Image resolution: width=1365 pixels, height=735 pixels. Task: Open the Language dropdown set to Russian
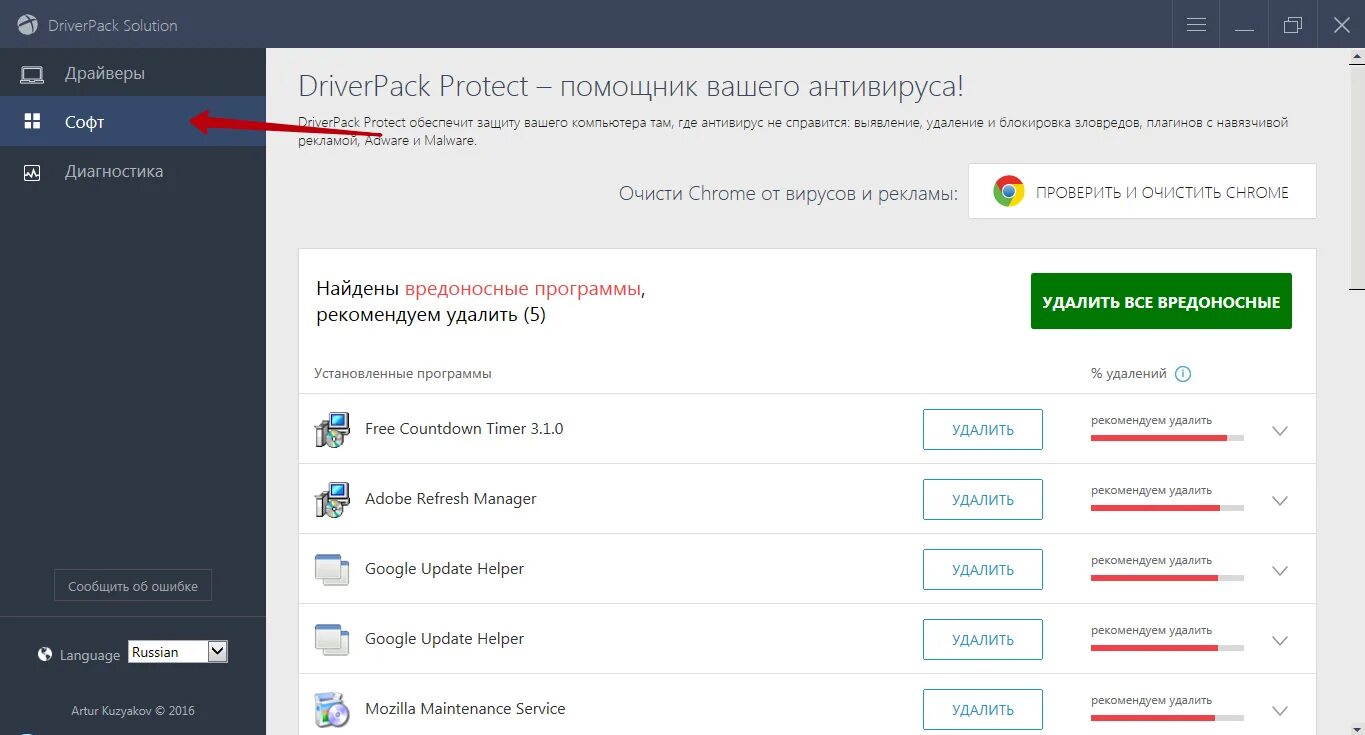coord(178,652)
